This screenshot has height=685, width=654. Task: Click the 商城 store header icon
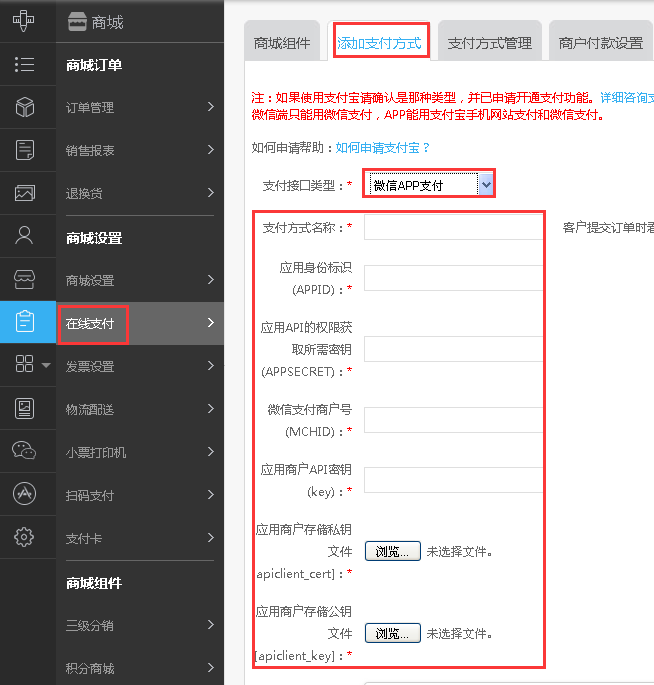pyautogui.click(x=77, y=22)
